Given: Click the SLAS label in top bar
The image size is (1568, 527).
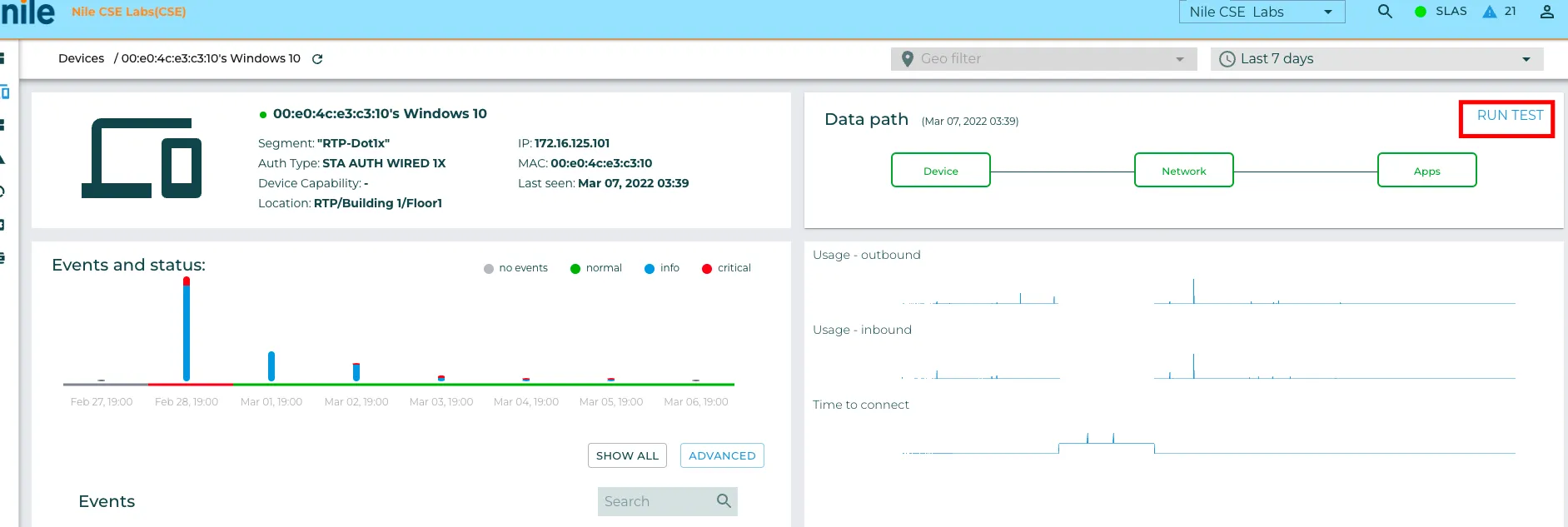Looking at the screenshot, I should point(1451,12).
